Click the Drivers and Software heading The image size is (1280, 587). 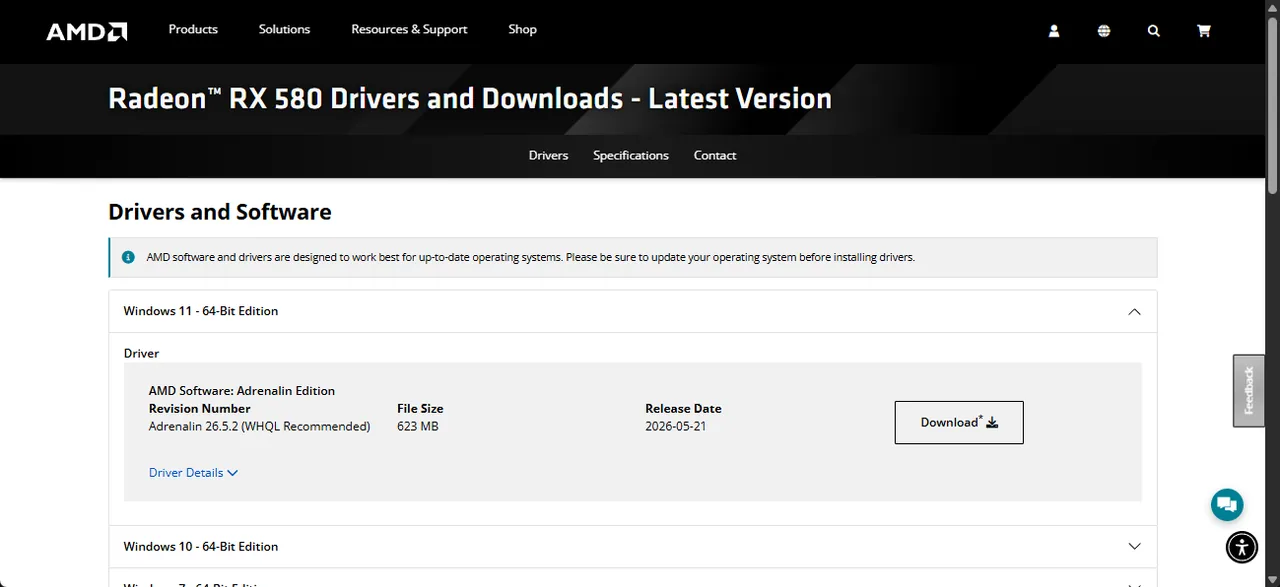point(220,212)
